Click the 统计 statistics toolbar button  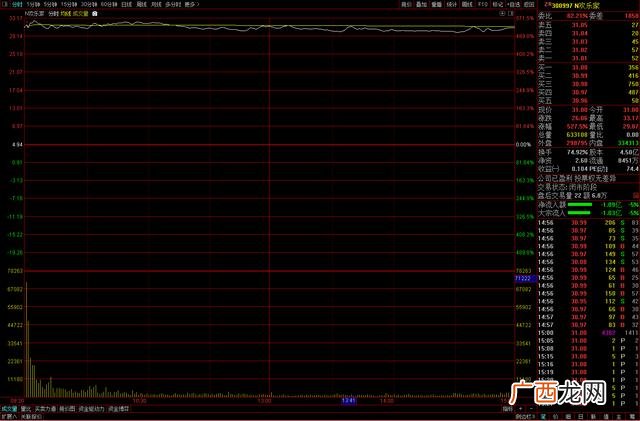451,4
